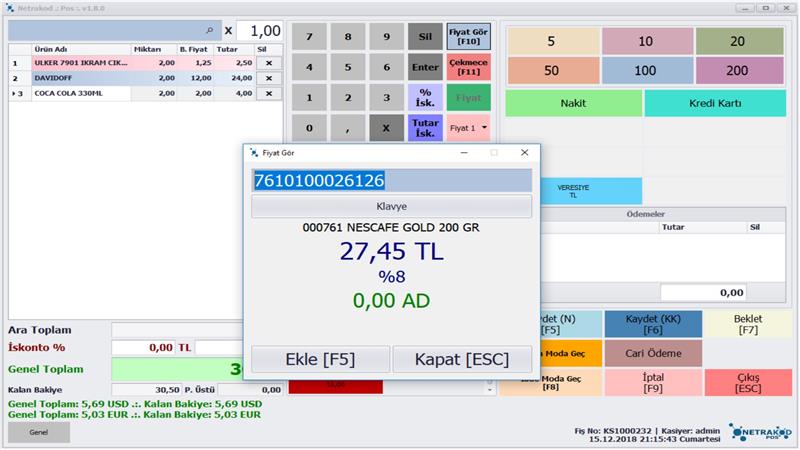Click the Ürün Adı column header

point(81,49)
